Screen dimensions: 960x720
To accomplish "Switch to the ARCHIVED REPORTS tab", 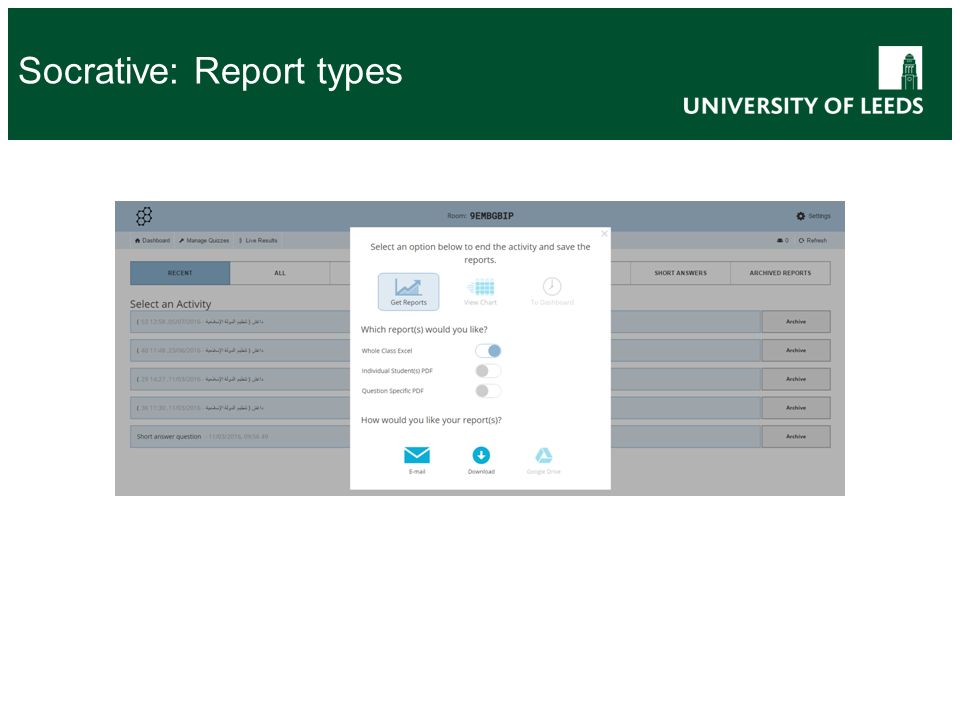I will click(x=780, y=273).
